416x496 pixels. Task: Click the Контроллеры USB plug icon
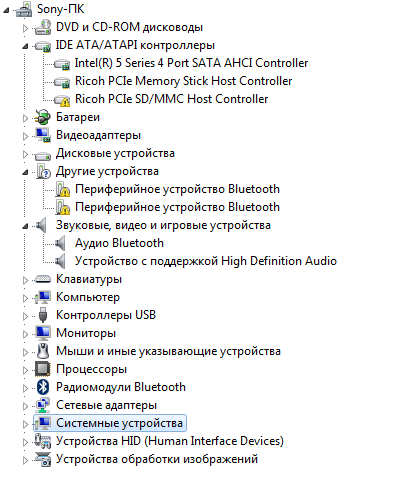coord(43,315)
